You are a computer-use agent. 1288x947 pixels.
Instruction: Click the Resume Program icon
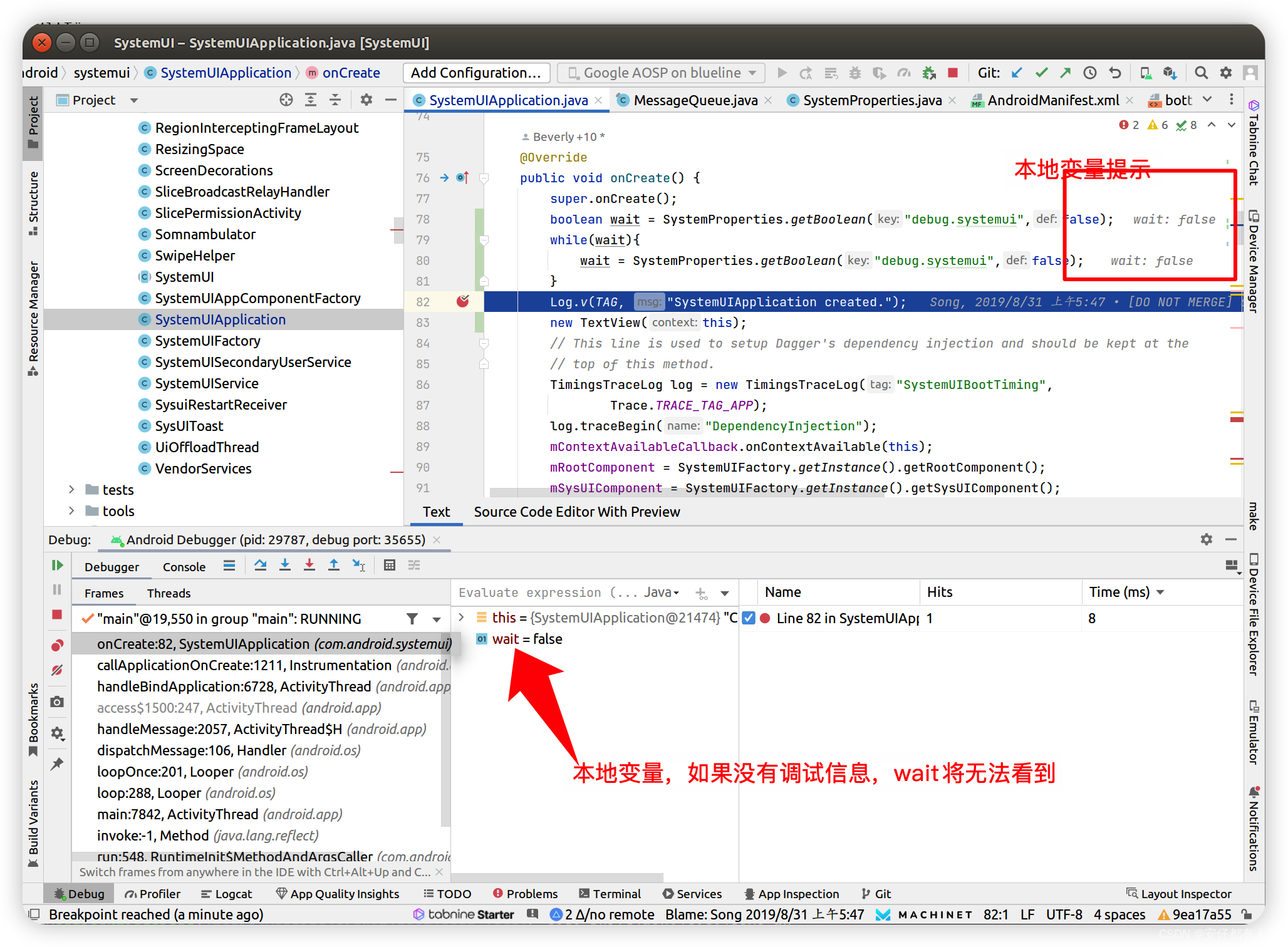pyautogui.click(x=57, y=566)
